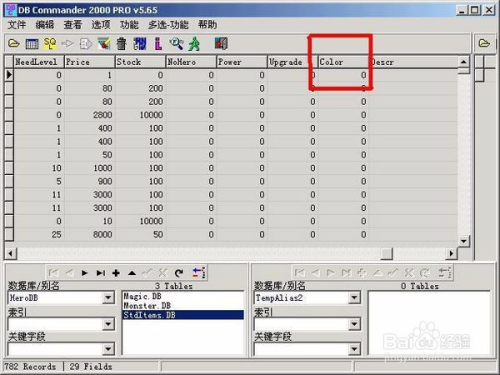
Task: Click the red-blue sort icon in left navigator
Action: 199,273
